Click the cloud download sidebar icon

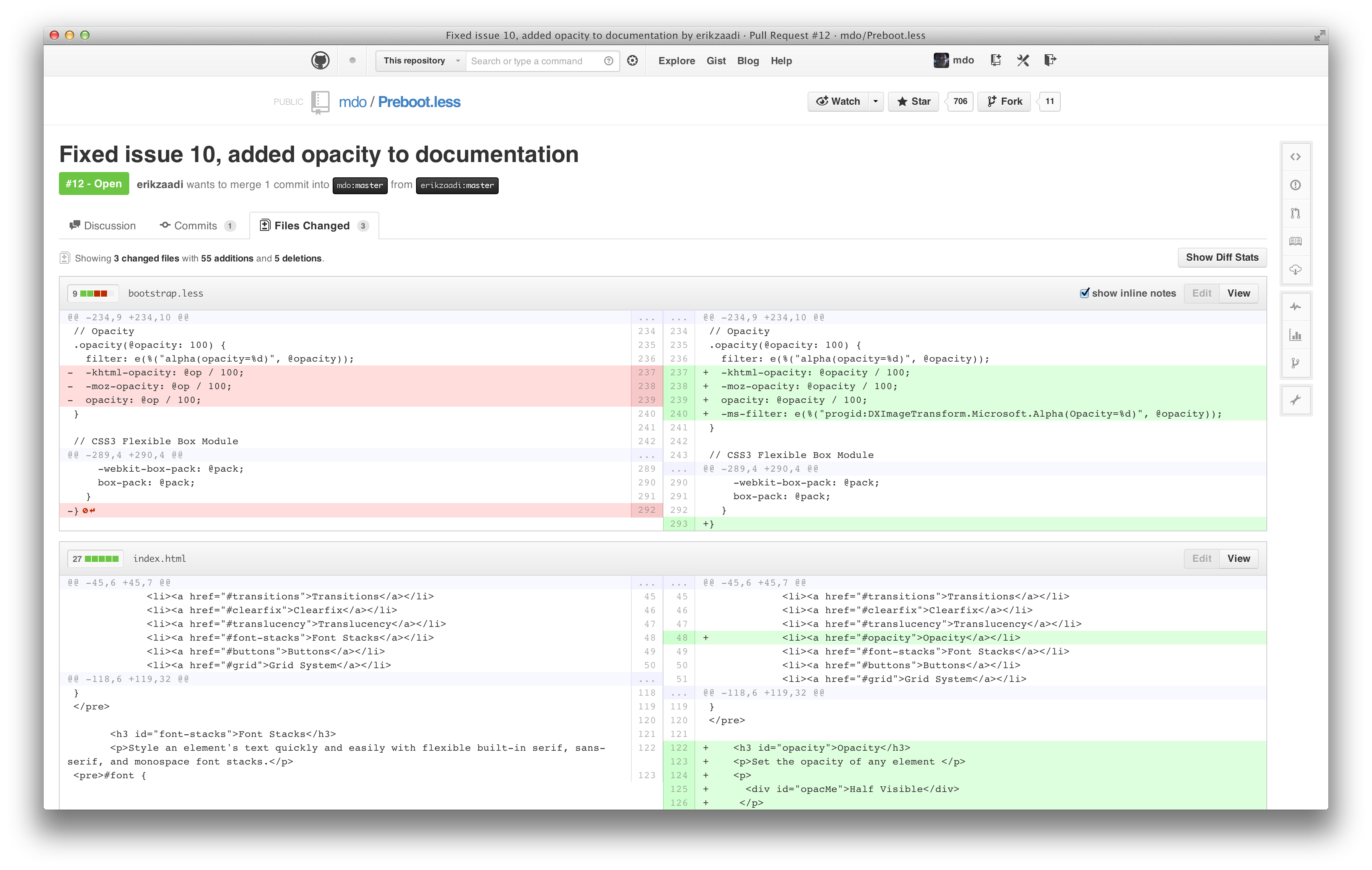1295,269
